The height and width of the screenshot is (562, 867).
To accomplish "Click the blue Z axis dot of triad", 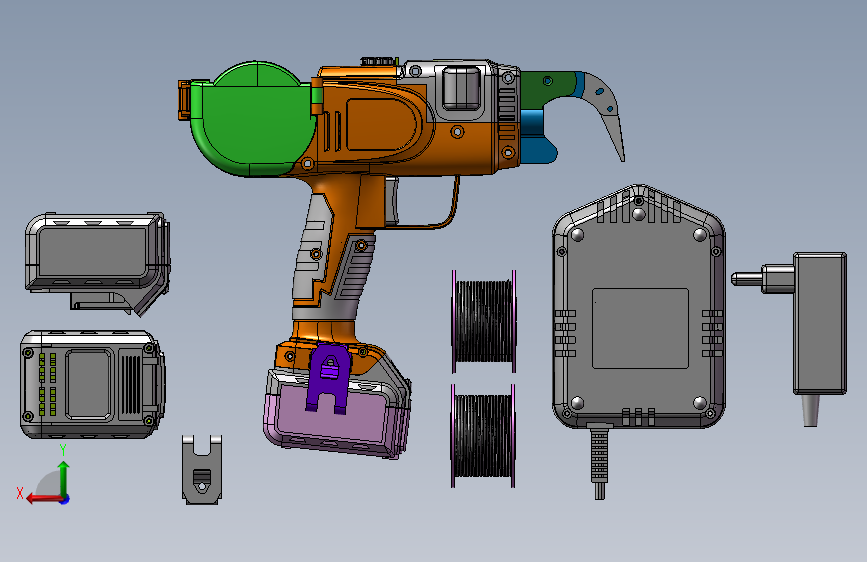I will click(65, 499).
